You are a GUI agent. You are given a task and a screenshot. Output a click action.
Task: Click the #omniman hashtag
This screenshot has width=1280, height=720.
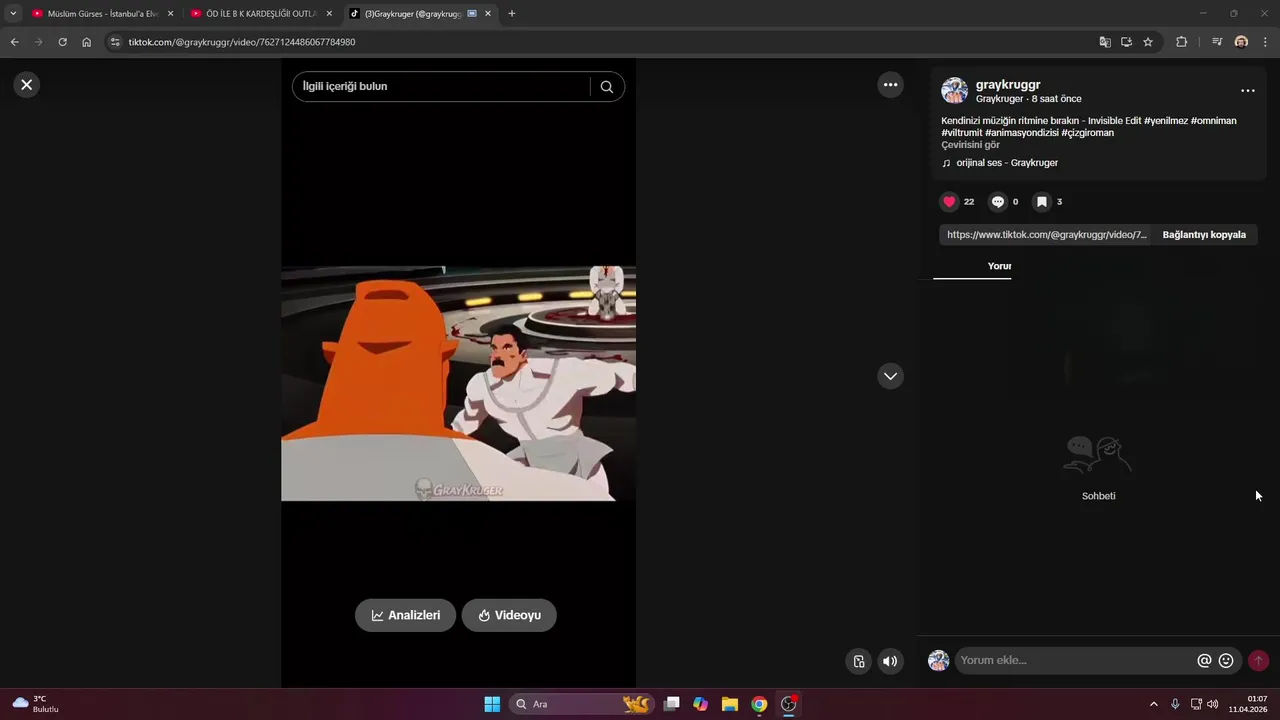point(1213,121)
